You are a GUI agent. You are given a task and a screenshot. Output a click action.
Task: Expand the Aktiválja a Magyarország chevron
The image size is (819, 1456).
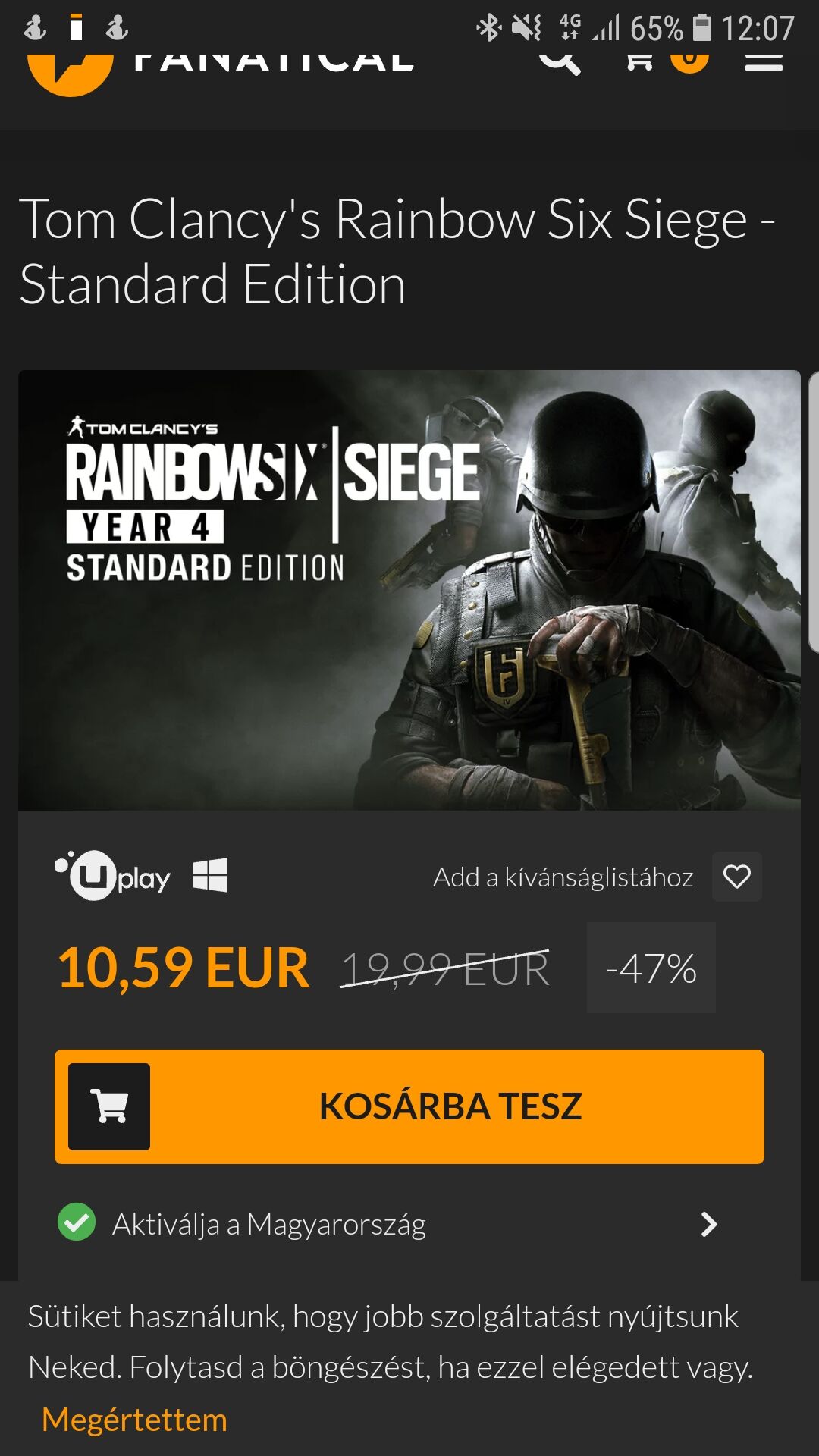click(709, 1224)
